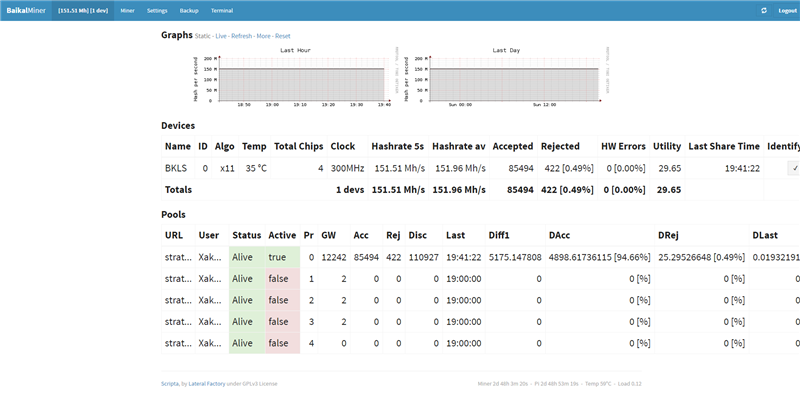Open the Lateral Factory footer link
The width and height of the screenshot is (800, 395).
207,383
